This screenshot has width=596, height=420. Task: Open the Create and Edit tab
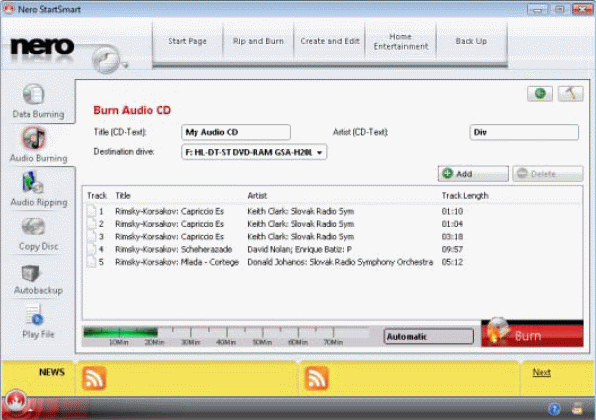(330, 41)
